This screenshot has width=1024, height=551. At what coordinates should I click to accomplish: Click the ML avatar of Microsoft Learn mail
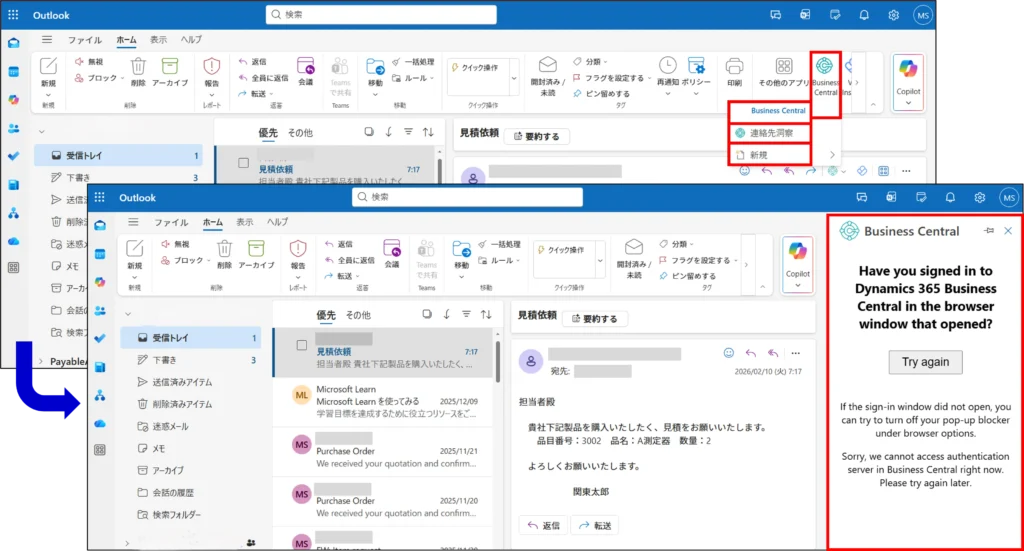301,395
